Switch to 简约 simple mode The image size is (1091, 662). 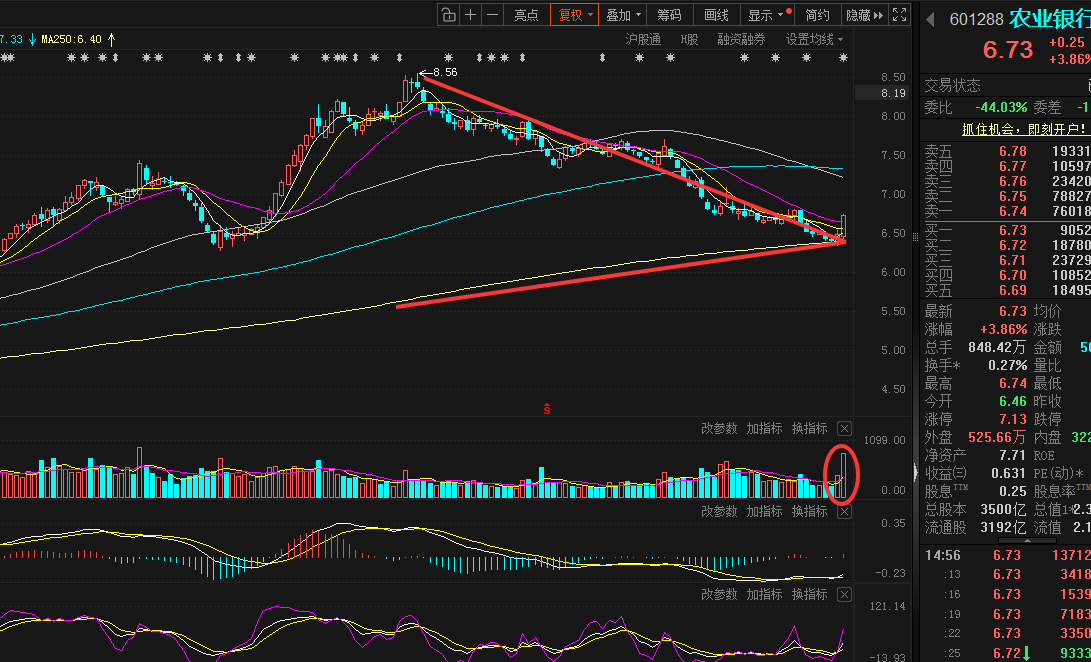(x=818, y=15)
